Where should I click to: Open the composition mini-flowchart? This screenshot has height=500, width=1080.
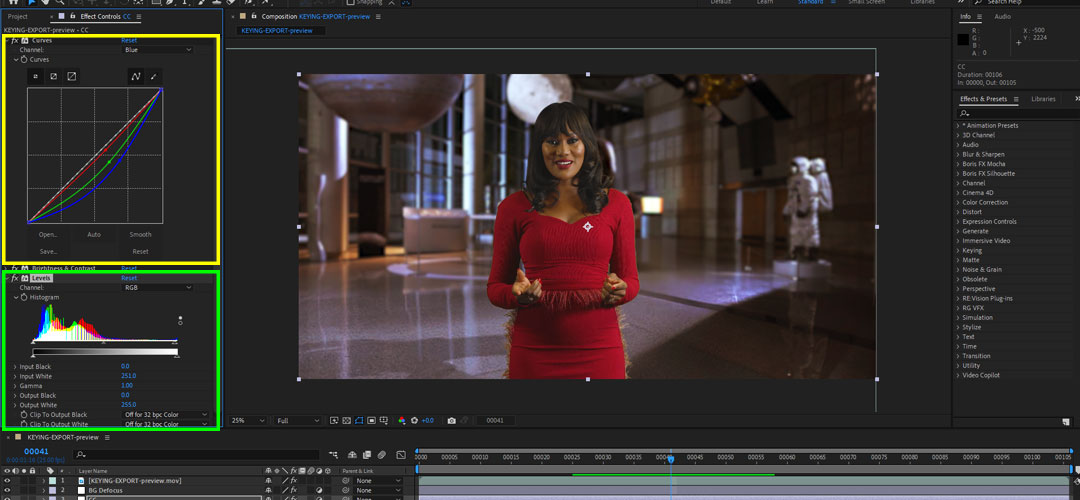pos(334,455)
